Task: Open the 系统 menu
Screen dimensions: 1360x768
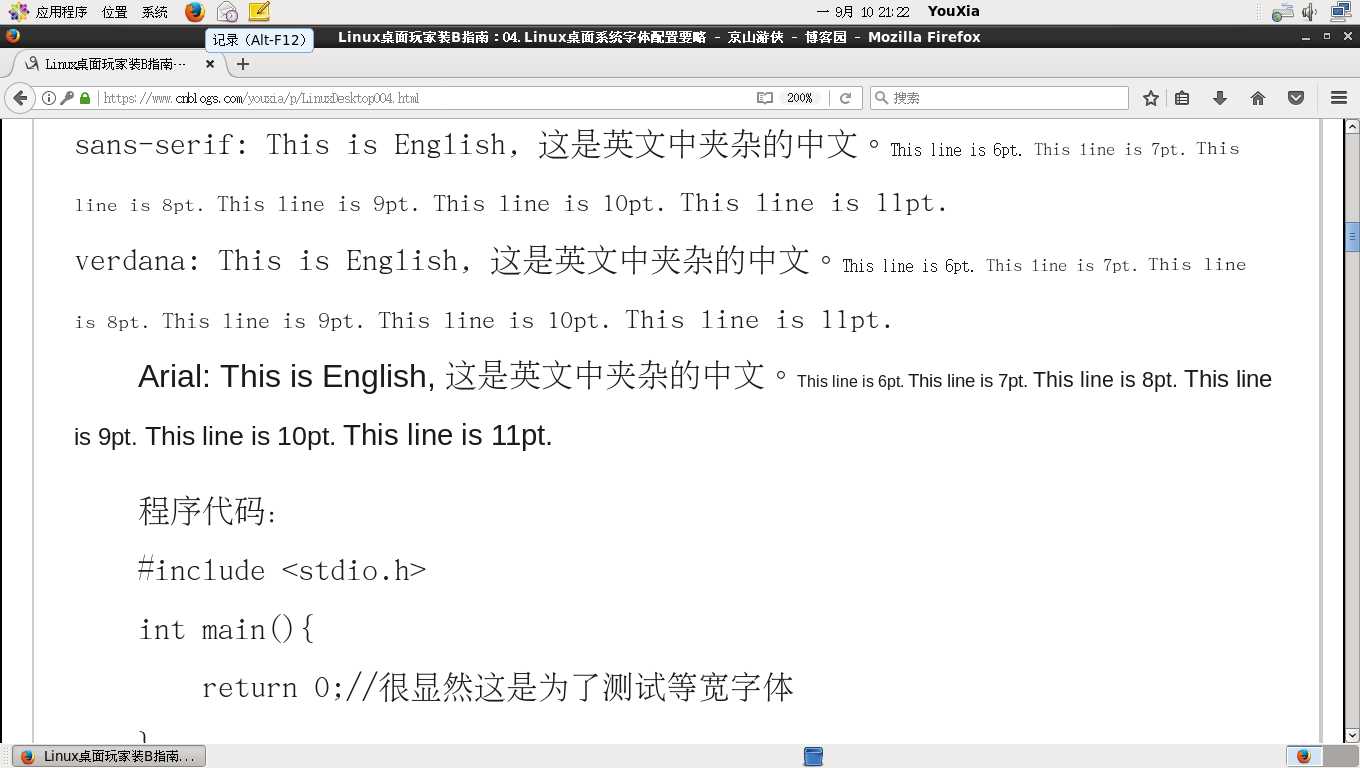Action: point(155,12)
